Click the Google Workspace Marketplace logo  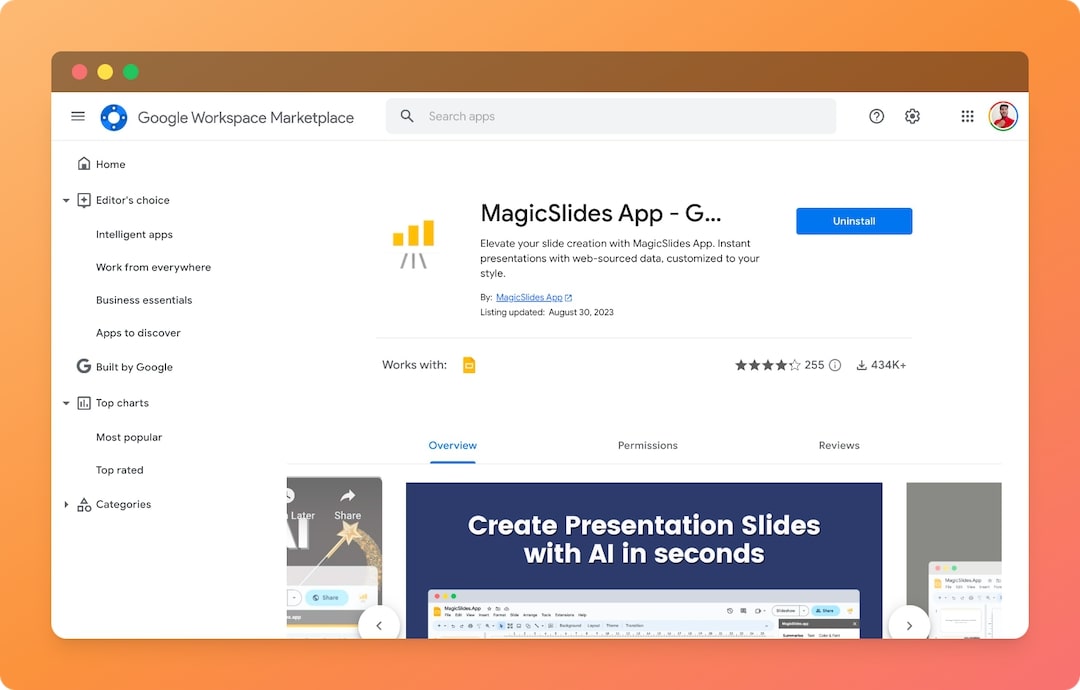pyautogui.click(x=114, y=117)
